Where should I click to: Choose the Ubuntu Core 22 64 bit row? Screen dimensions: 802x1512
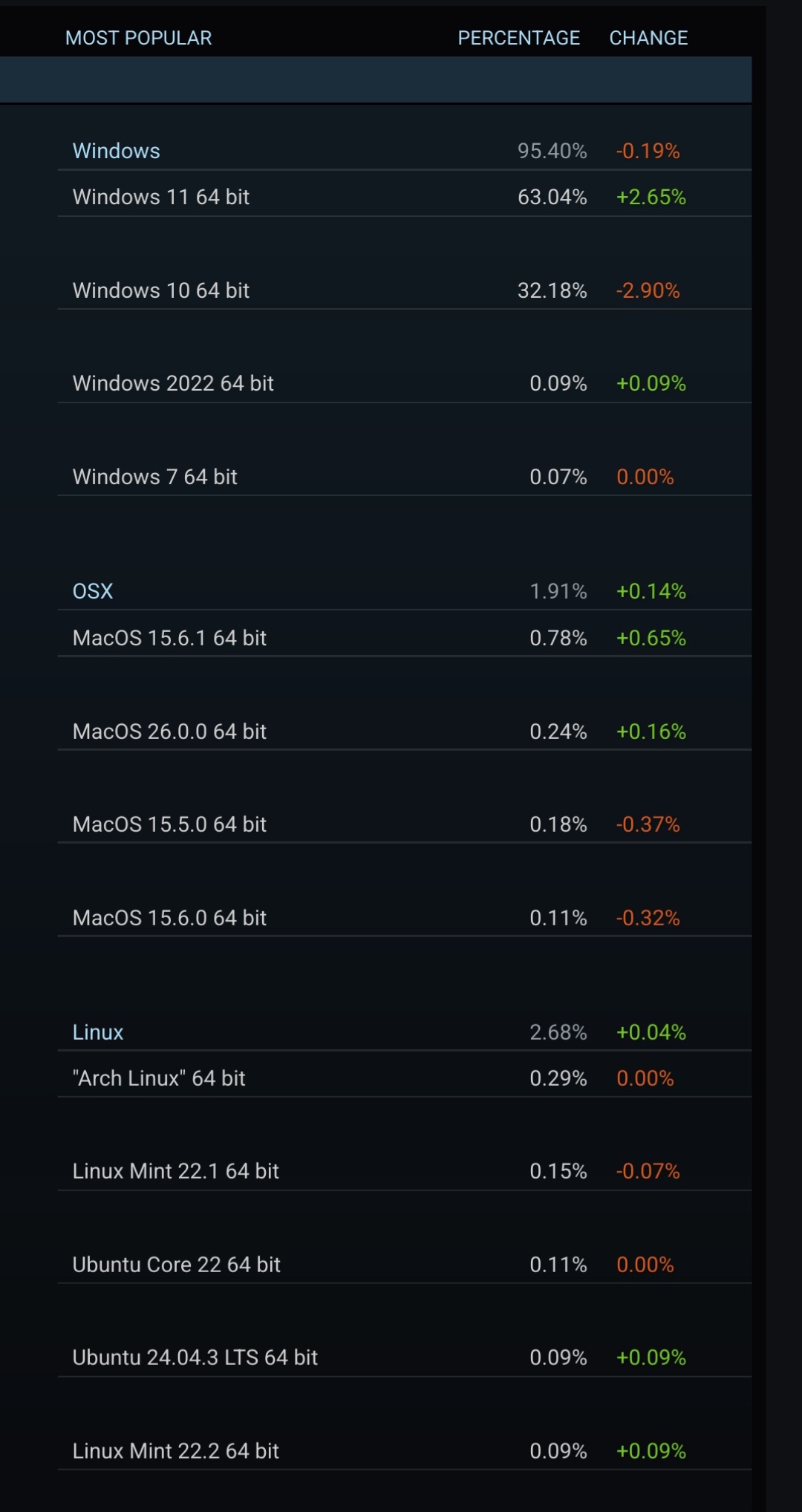click(x=177, y=1265)
